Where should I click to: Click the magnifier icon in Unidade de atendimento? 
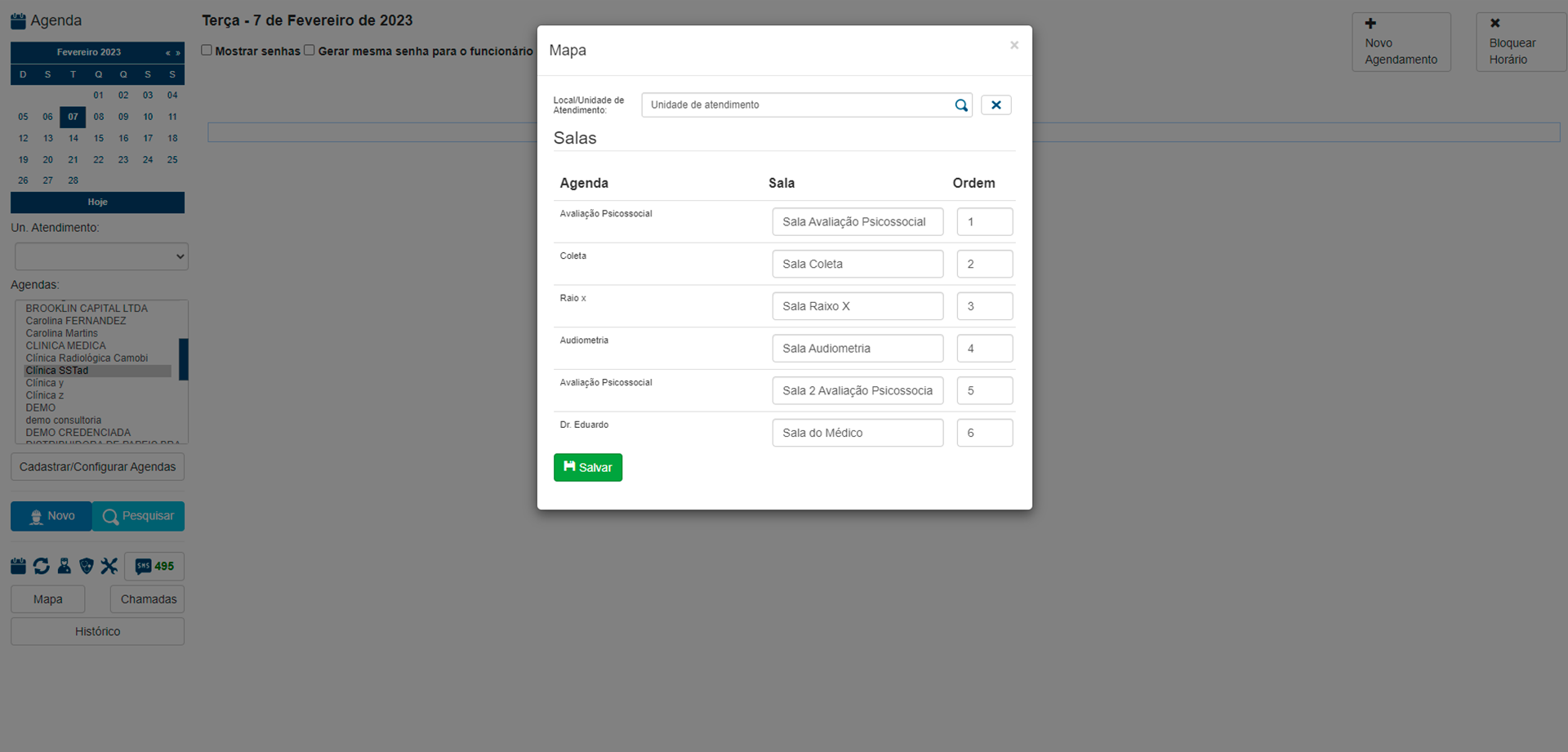(x=961, y=105)
